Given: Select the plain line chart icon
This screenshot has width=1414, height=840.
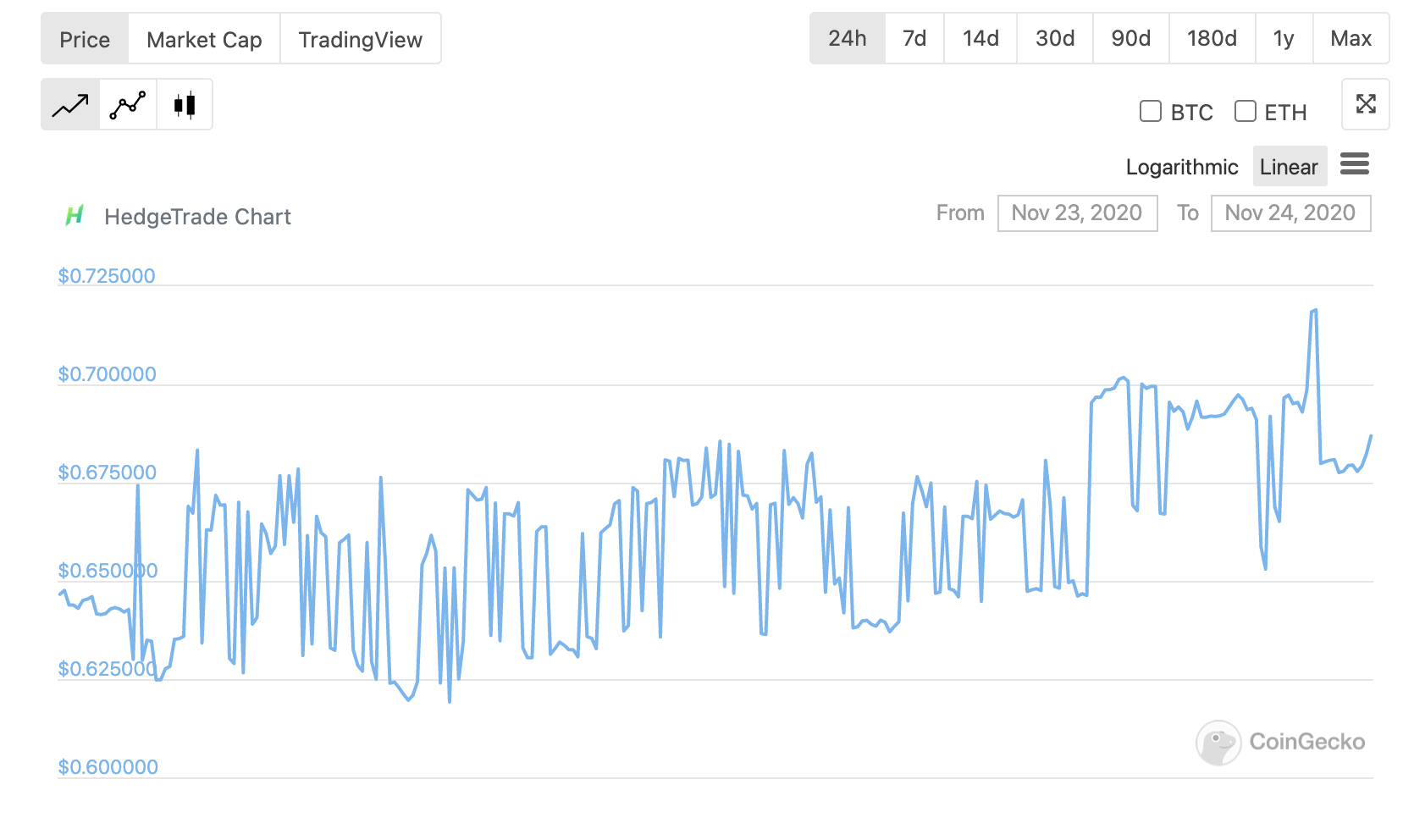Looking at the screenshot, I should pos(70,105).
